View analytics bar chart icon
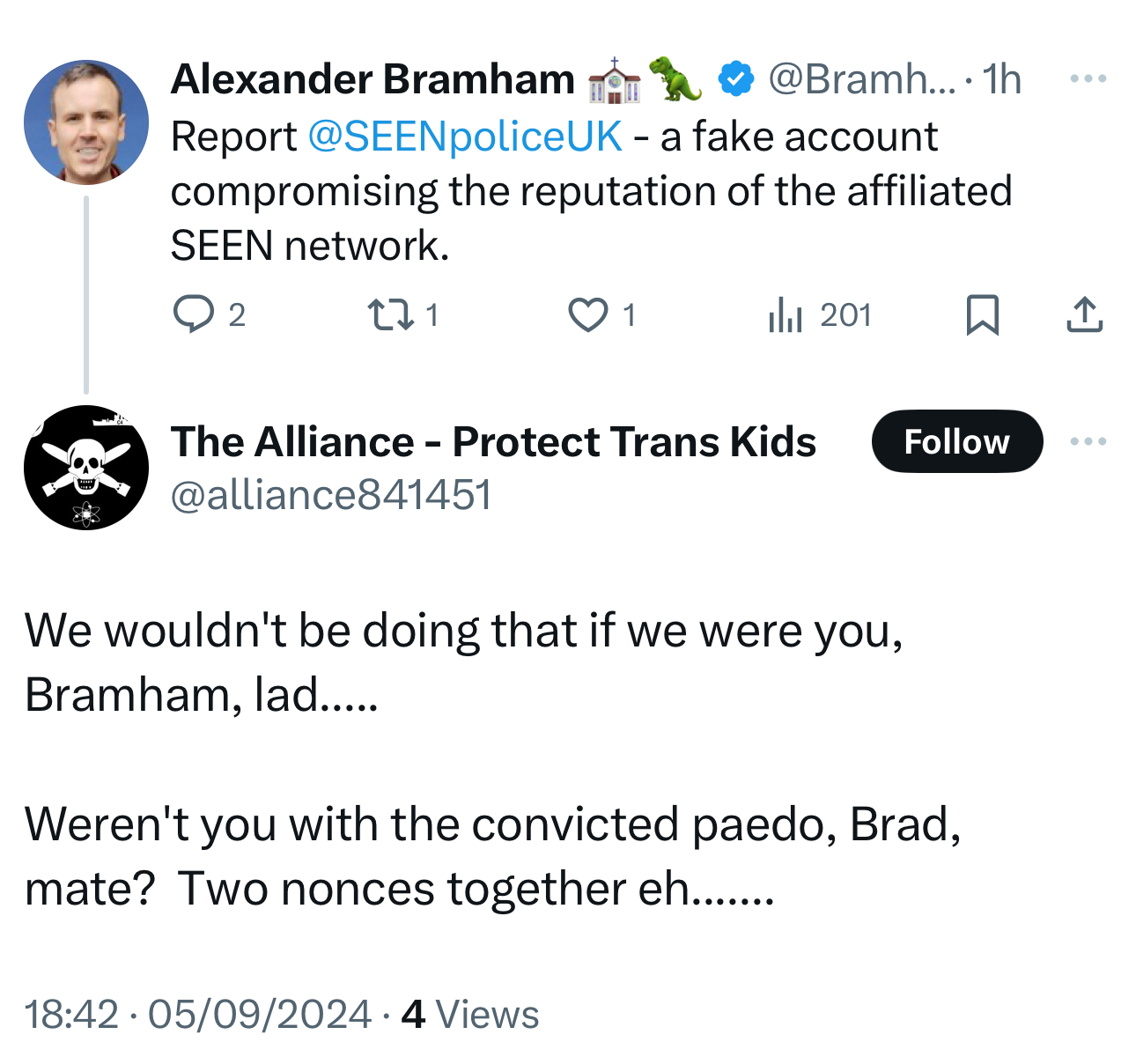Viewport: 1136px width, 1064px height. (x=785, y=314)
